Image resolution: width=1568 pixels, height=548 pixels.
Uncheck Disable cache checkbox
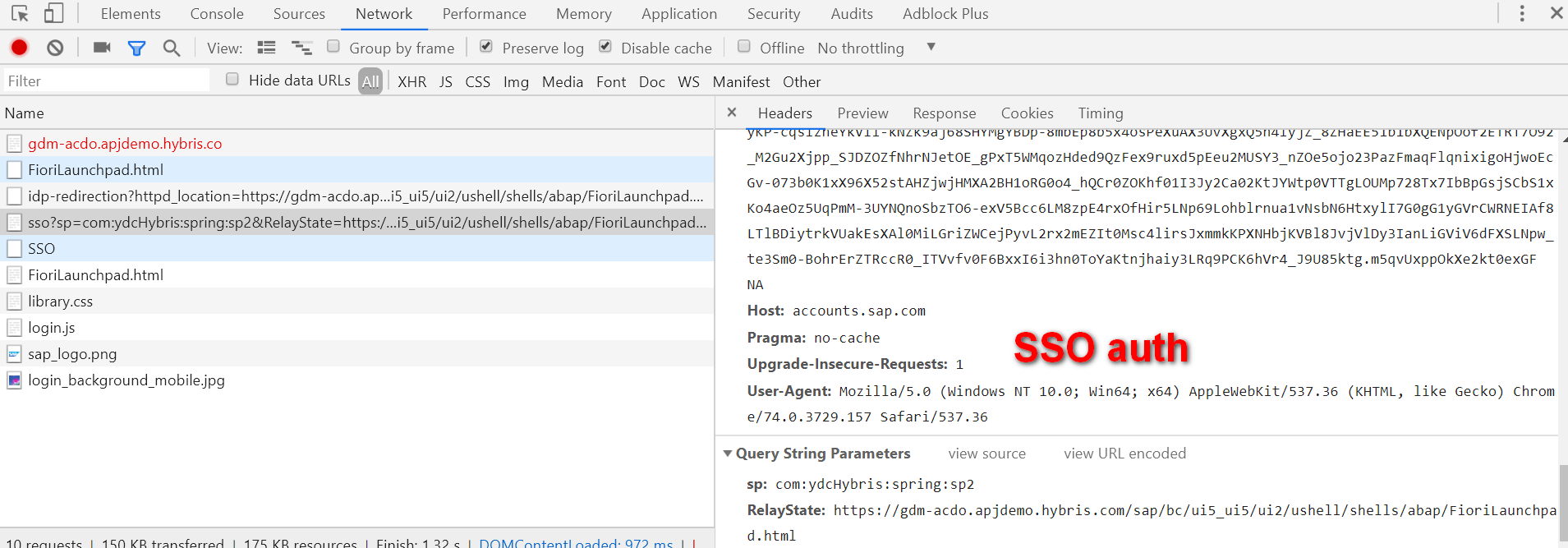point(605,46)
